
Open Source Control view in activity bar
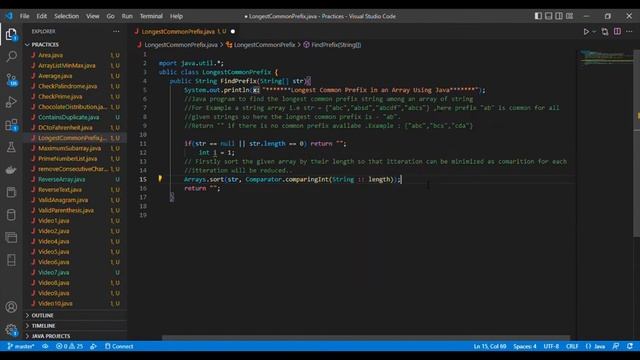coord(11,79)
